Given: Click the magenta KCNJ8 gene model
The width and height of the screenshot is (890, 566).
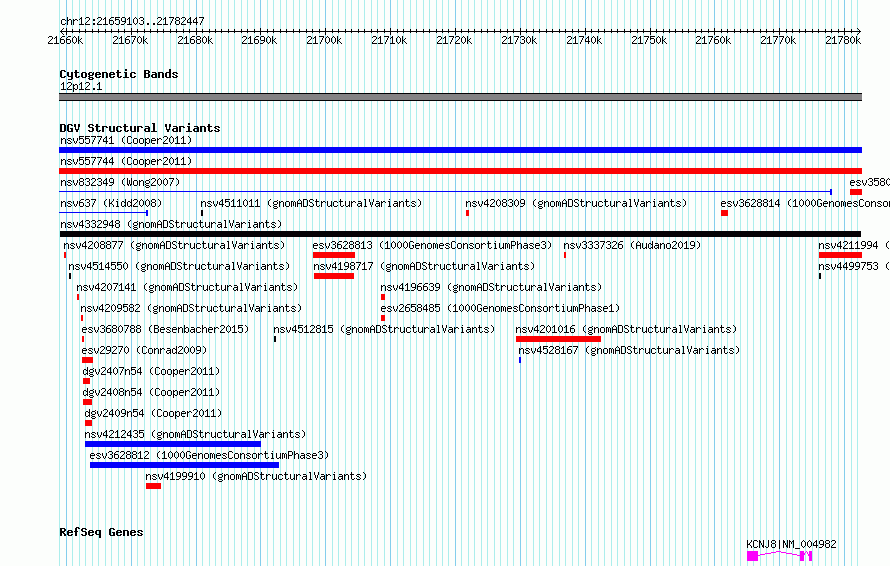Looking at the screenshot, I should 779,556.
